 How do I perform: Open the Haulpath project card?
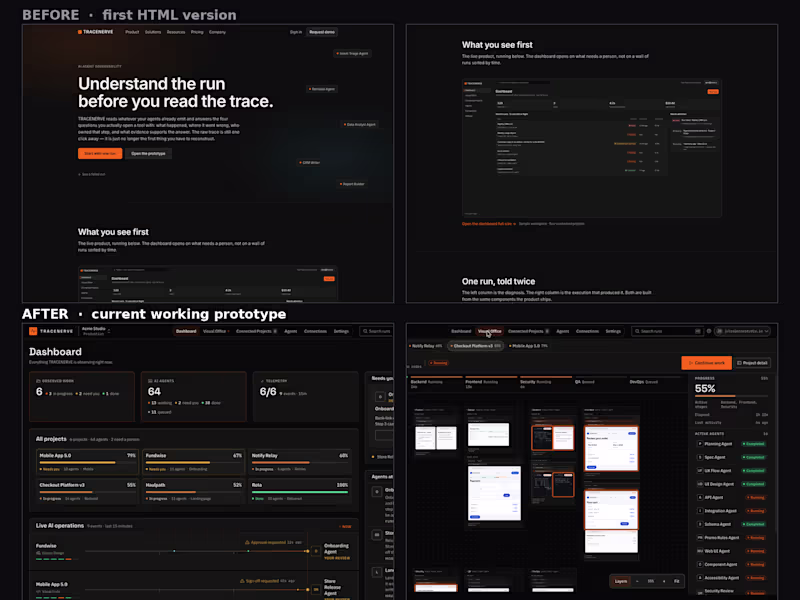tap(193, 491)
